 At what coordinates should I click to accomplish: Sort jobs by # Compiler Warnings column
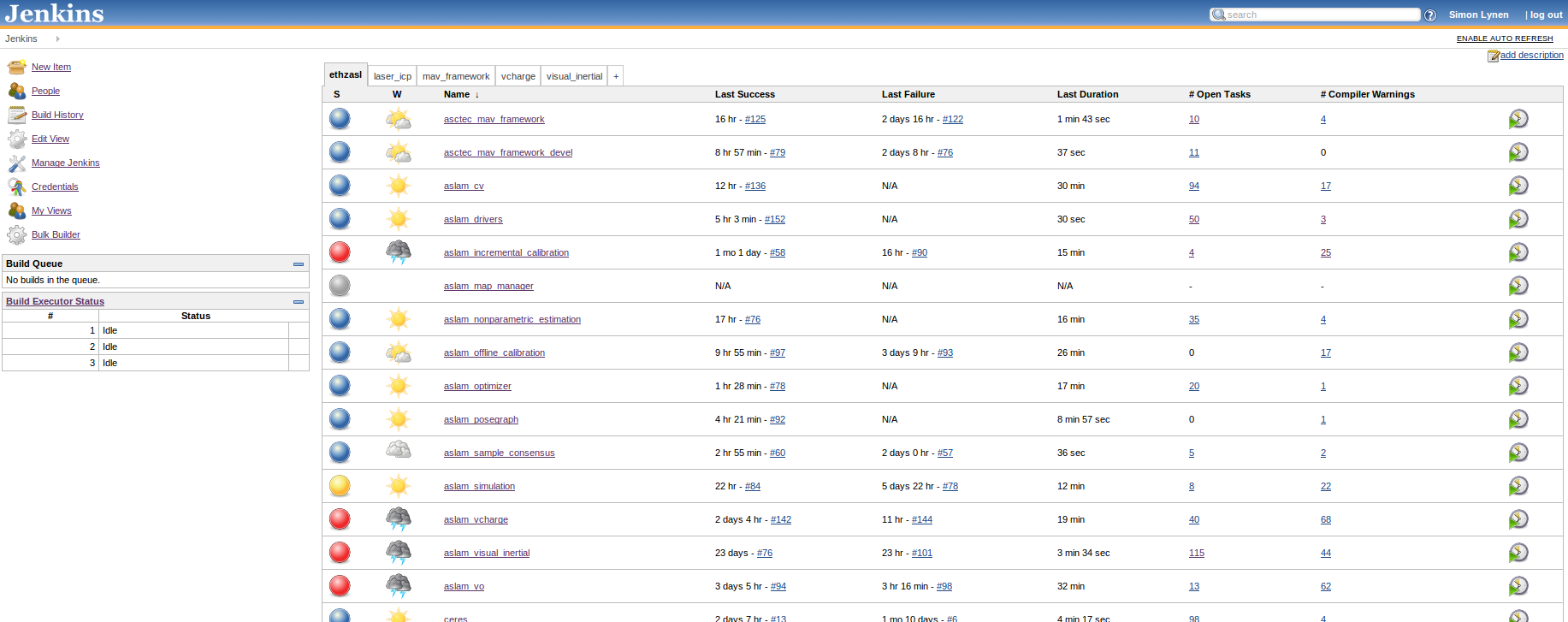point(1368,94)
